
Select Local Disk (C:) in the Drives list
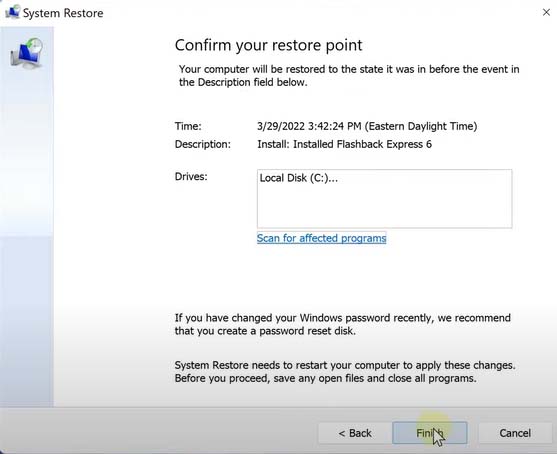click(298, 178)
